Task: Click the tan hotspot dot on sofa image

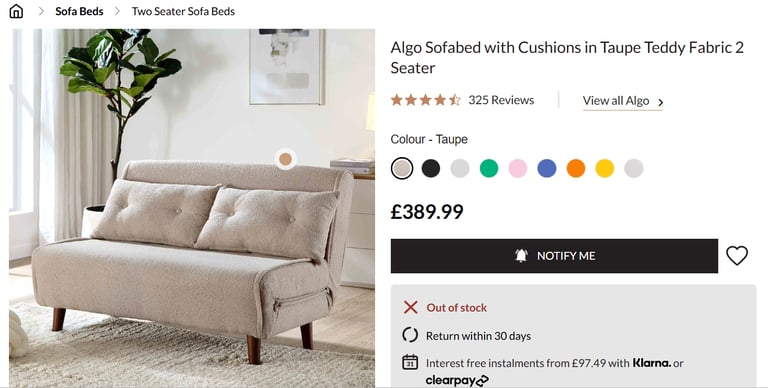Action: [x=286, y=159]
